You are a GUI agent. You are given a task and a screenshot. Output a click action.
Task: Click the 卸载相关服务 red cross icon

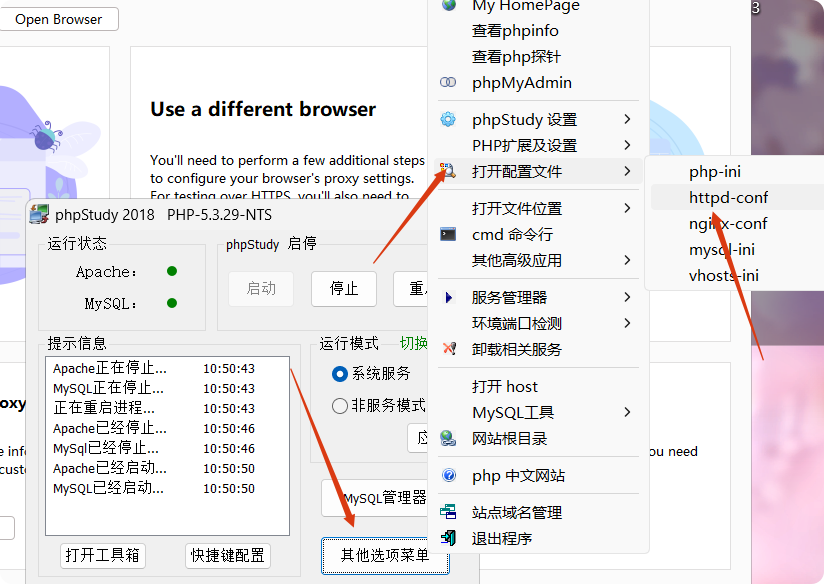point(449,349)
